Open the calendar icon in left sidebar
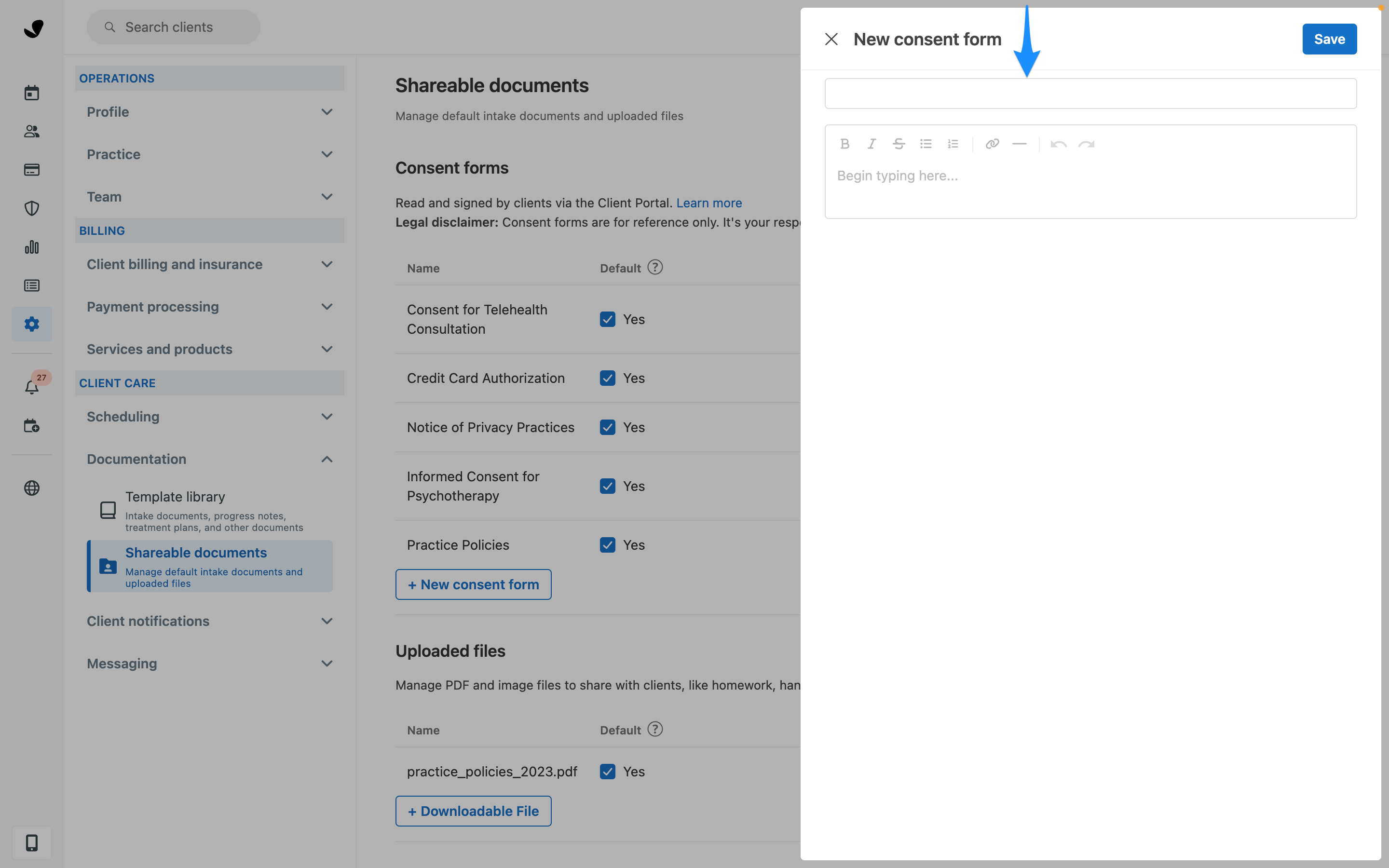 [31, 93]
